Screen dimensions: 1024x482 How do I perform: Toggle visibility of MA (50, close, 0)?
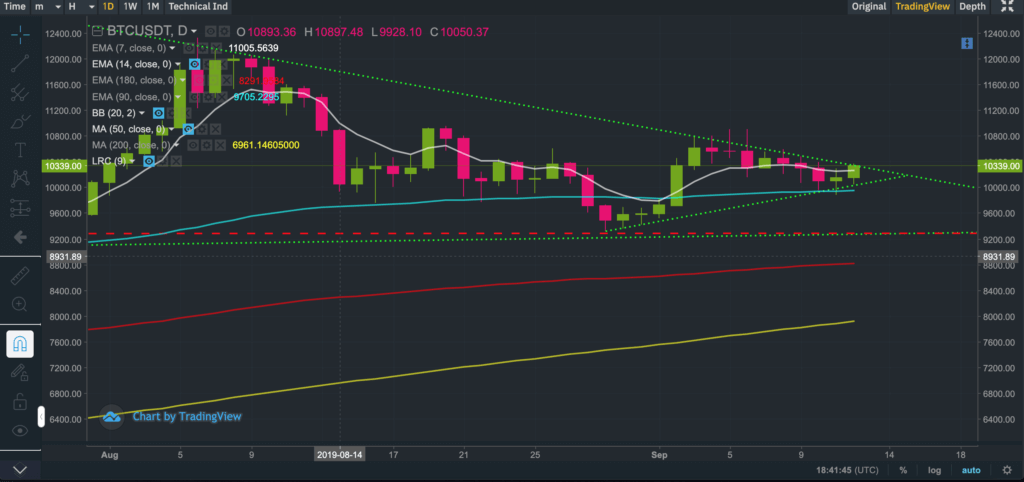tap(189, 129)
